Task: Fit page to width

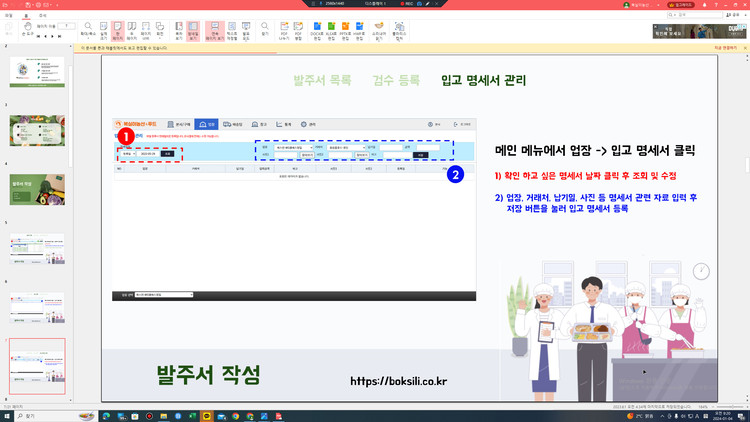Action: click(x=146, y=31)
